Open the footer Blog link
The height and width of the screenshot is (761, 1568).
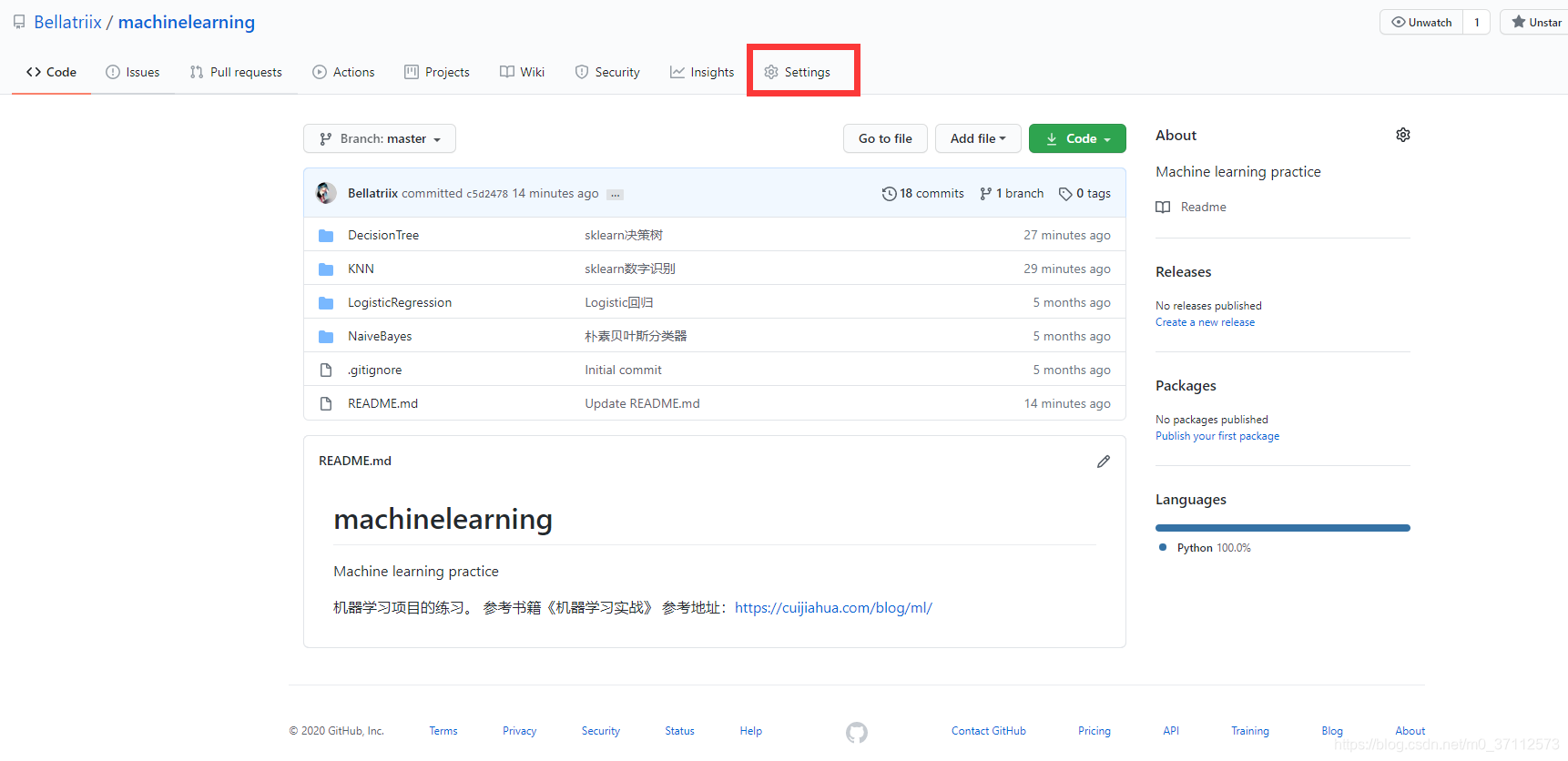point(1332,731)
